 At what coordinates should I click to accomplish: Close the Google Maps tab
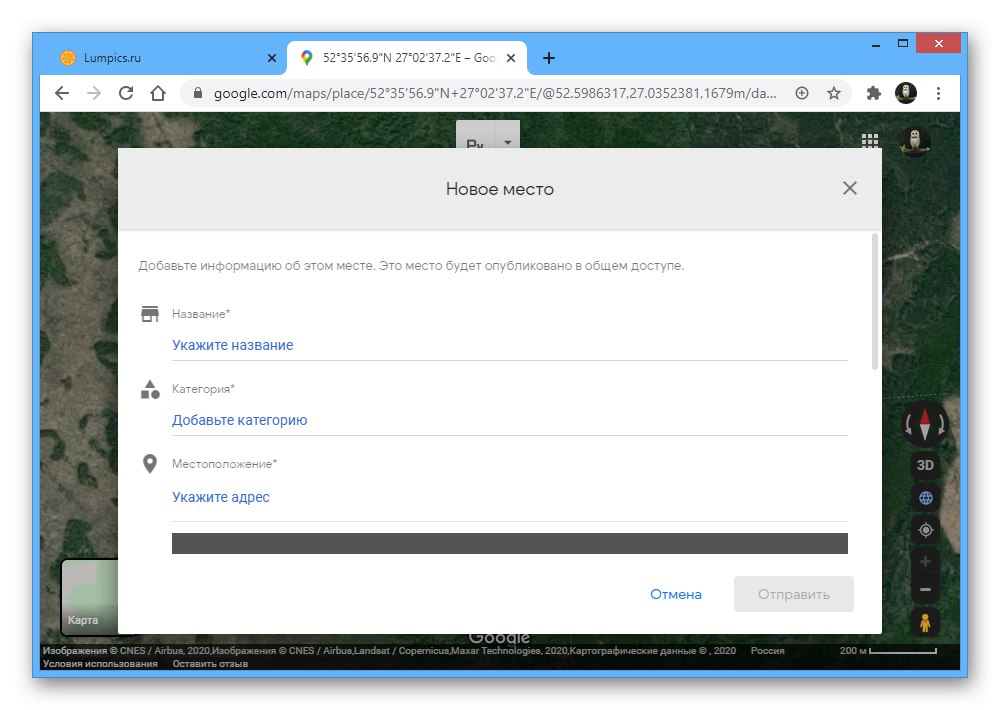(x=511, y=58)
